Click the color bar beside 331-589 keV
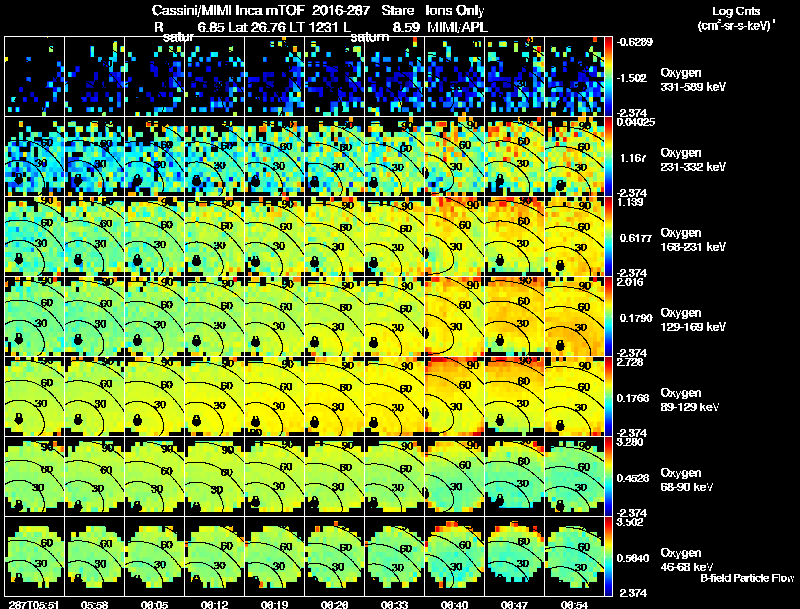The height and width of the screenshot is (609, 800). pyautogui.click(x=608, y=77)
